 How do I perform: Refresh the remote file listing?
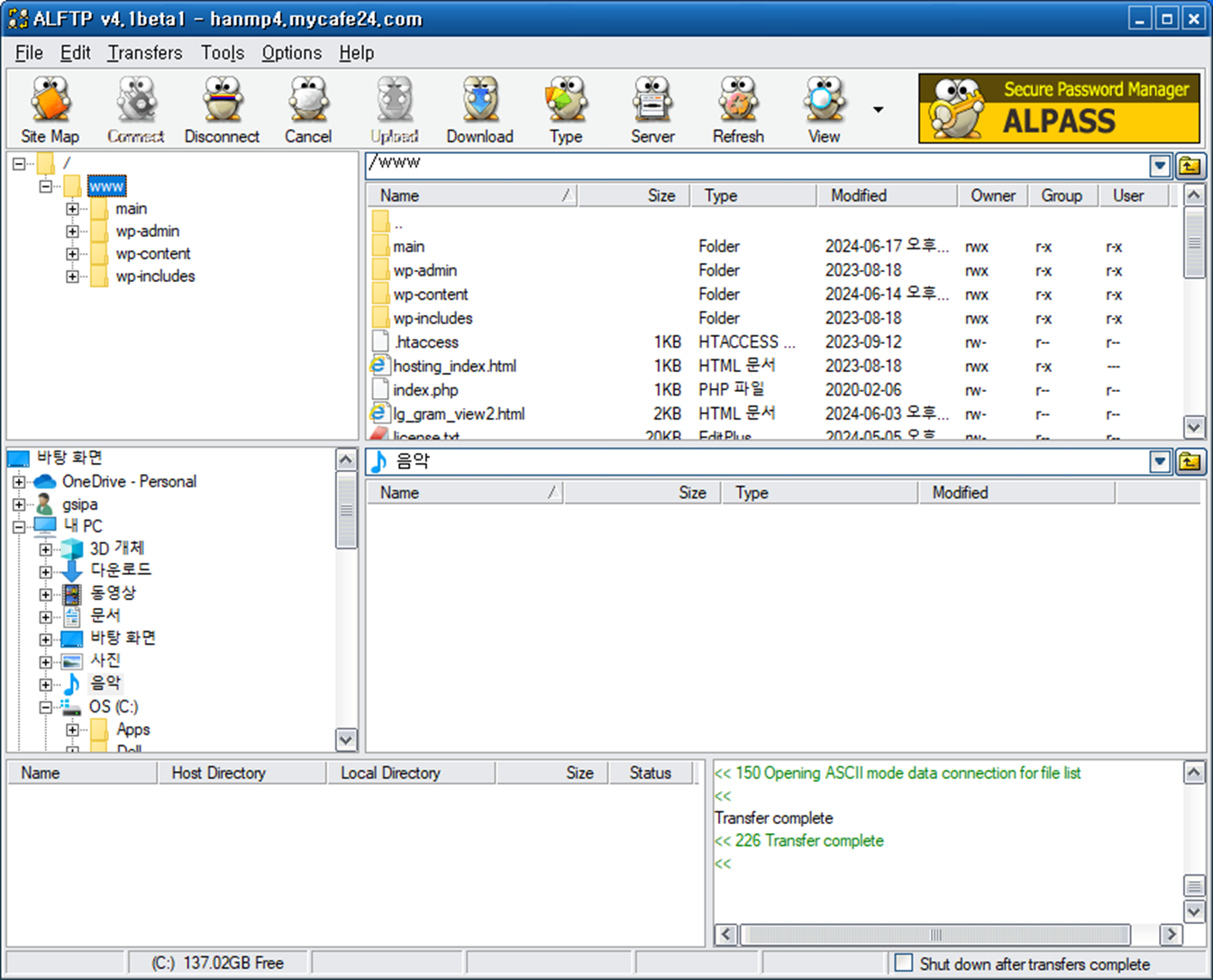738,108
